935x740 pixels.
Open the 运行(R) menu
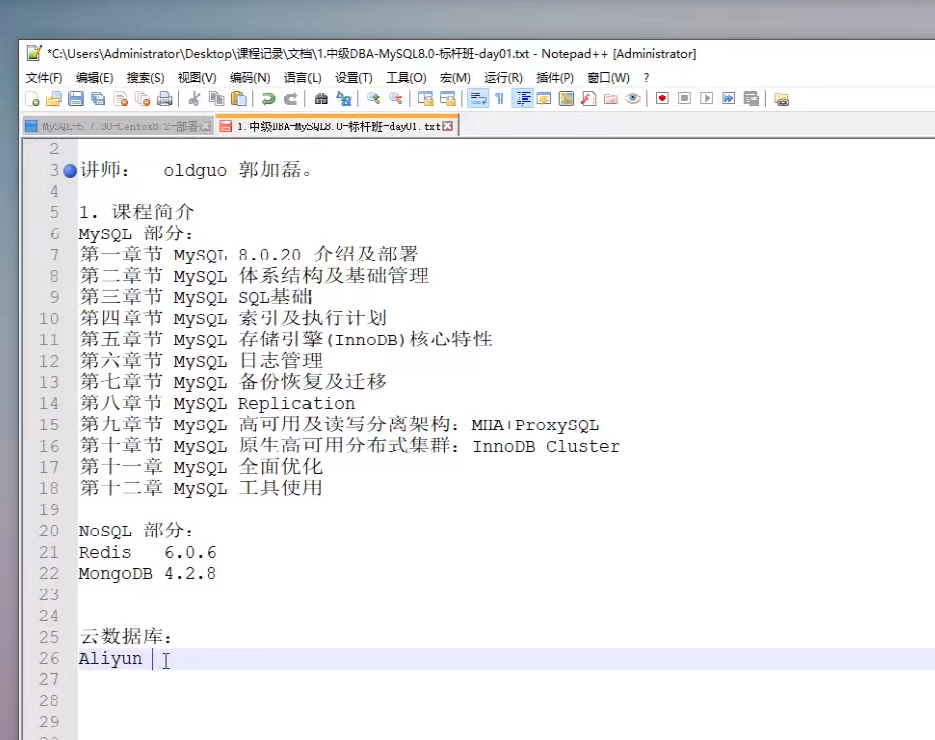point(503,78)
